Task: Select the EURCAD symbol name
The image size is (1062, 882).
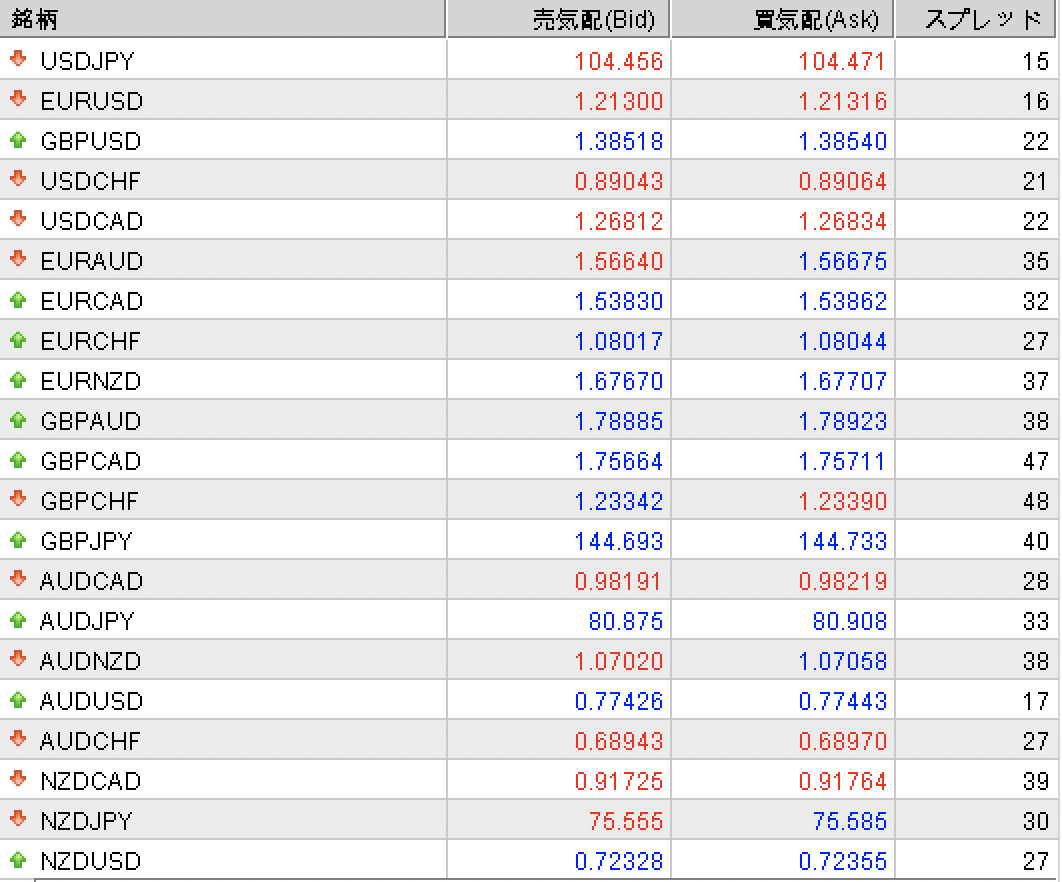Action: coord(91,301)
